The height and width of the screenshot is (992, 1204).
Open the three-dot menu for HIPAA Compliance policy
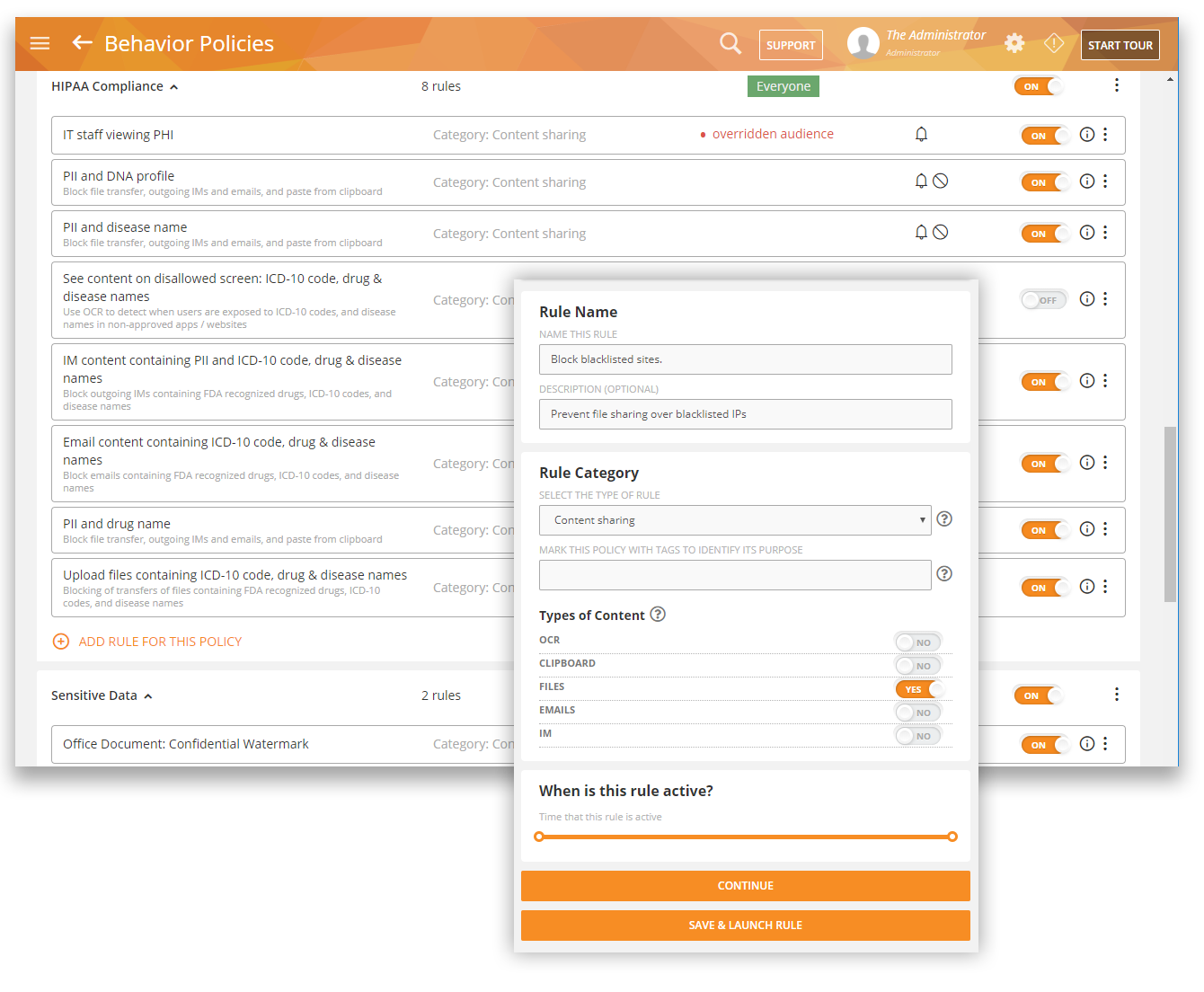point(1116,85)
